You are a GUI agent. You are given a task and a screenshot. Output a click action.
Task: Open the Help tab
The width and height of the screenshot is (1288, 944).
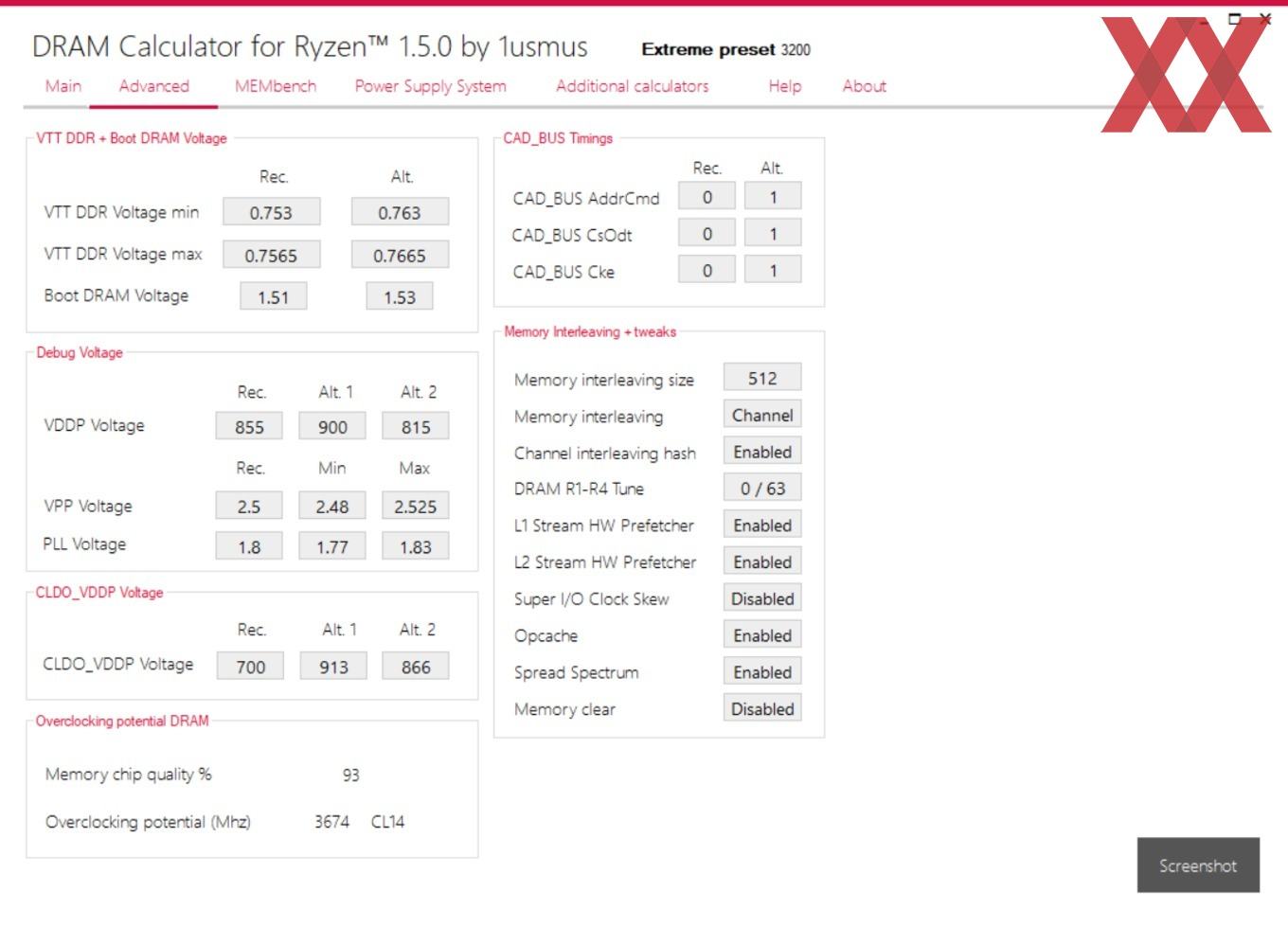point(785,86)
